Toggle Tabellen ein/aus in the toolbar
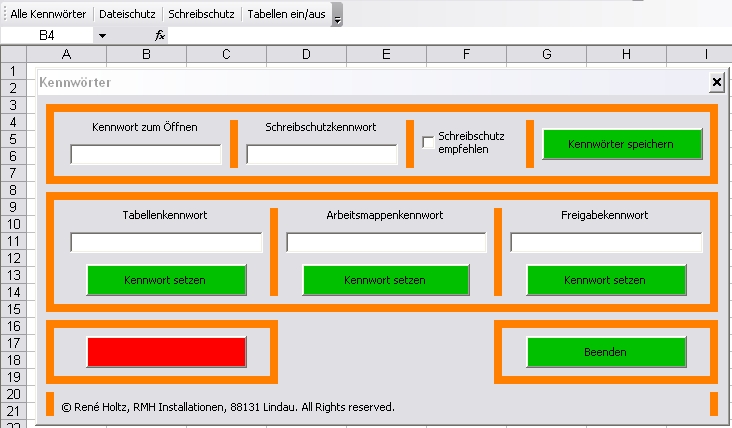 pyautogui.click(x=286, y=15)
